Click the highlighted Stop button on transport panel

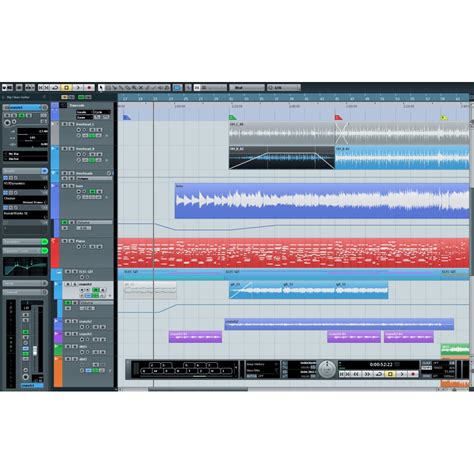coord(390,374)
